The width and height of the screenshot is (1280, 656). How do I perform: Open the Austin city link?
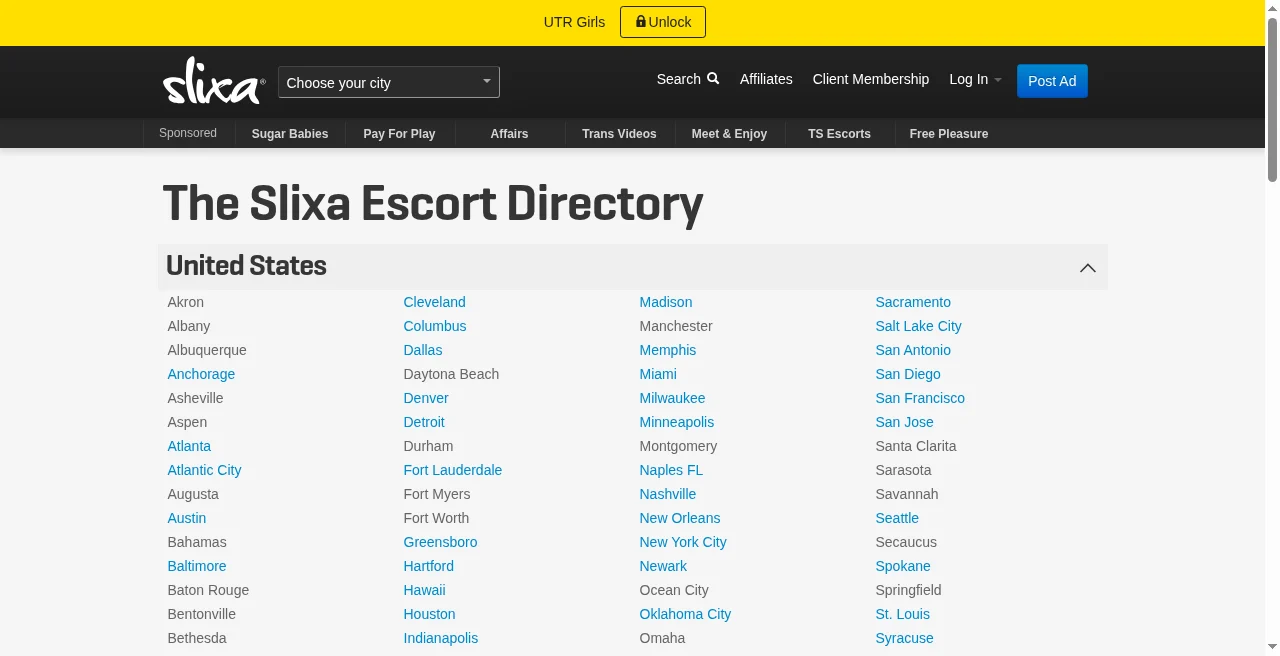click(x=187, y=518)
